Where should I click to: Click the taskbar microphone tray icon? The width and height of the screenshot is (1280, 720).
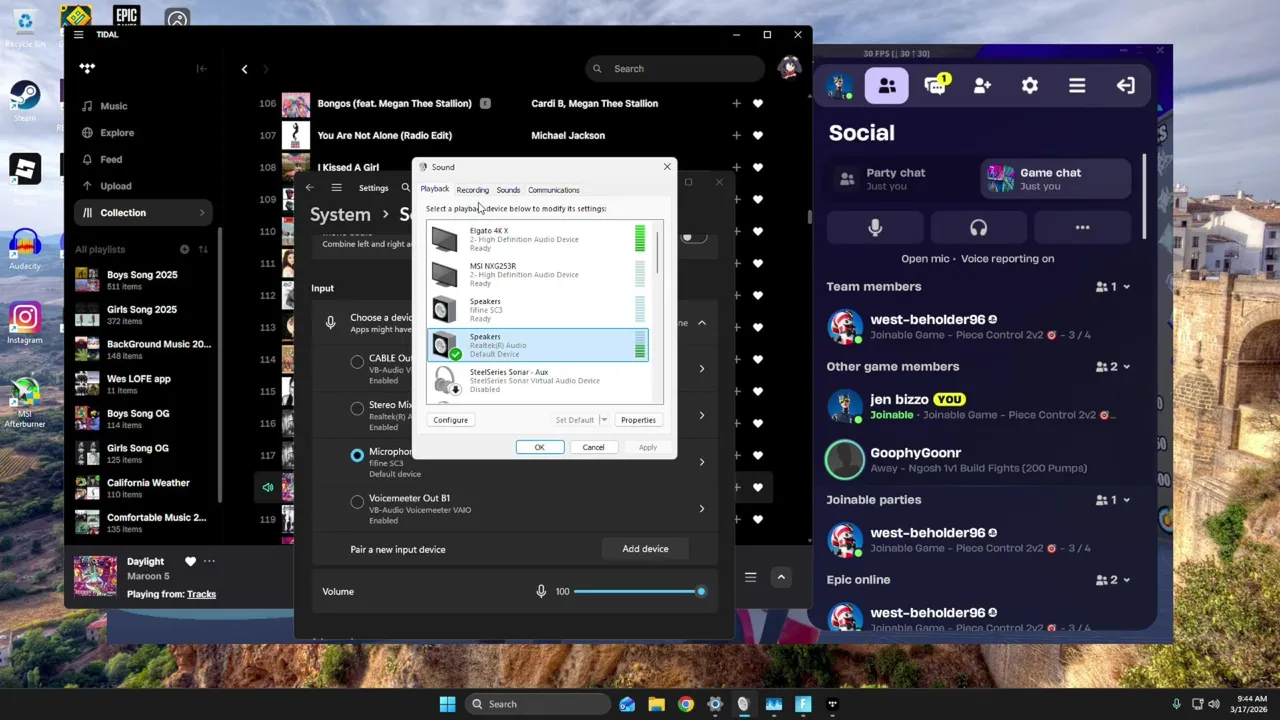tap(1176, 704)
